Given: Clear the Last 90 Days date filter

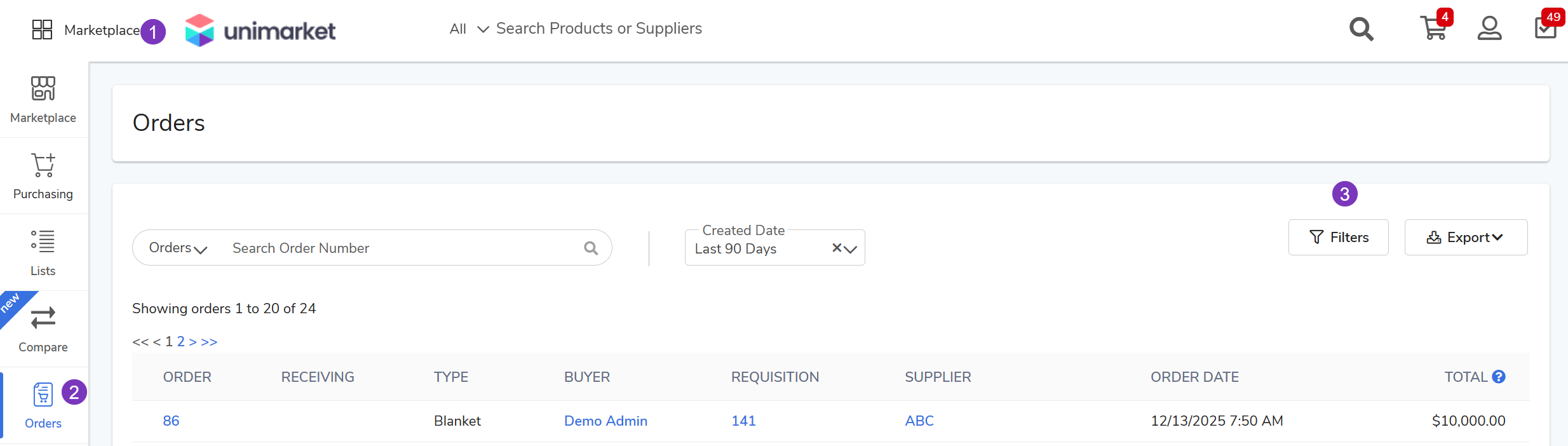Looking at the screenshot, I should pos(836,248).
